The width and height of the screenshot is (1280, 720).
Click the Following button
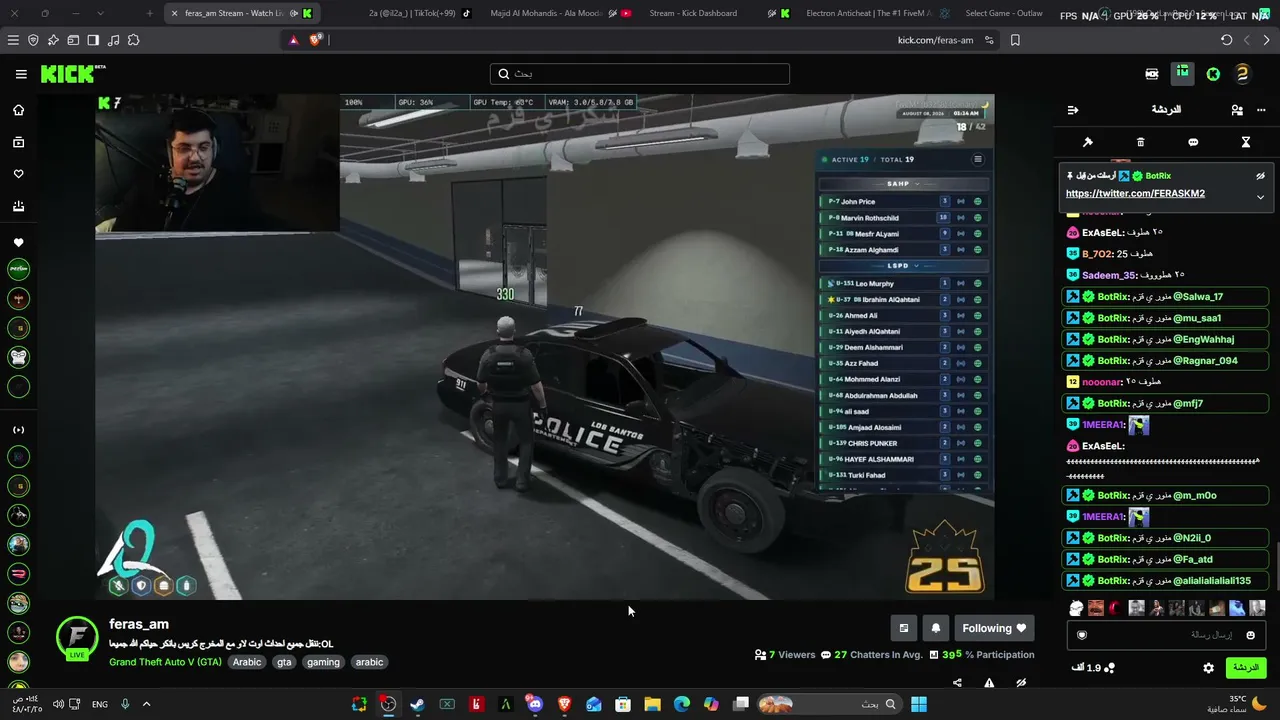[994, 628]
